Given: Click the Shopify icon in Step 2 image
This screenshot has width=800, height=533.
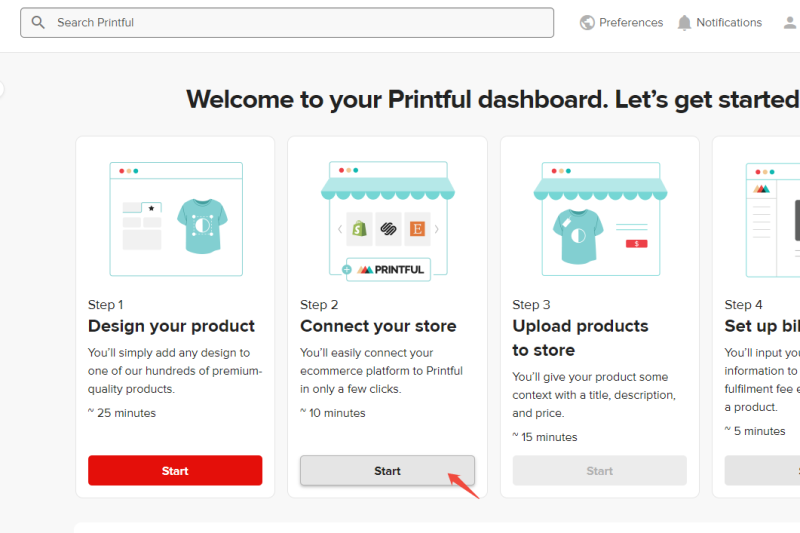Looking at the screenshot, I should click(x=359, y=229).
